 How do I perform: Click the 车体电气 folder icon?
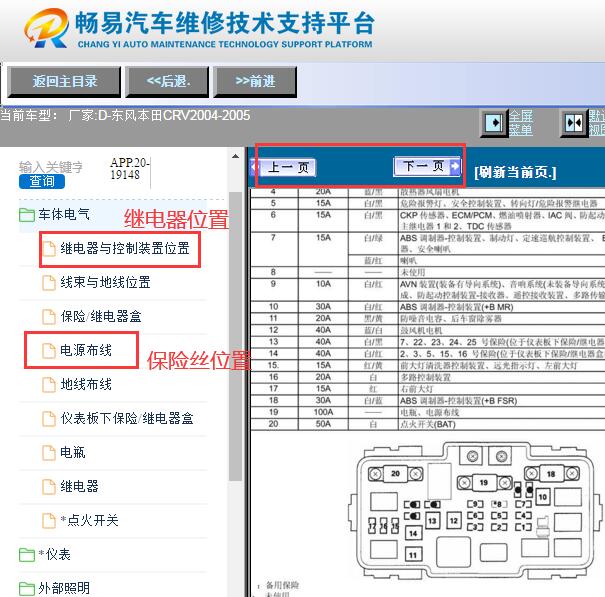(27, 215)
